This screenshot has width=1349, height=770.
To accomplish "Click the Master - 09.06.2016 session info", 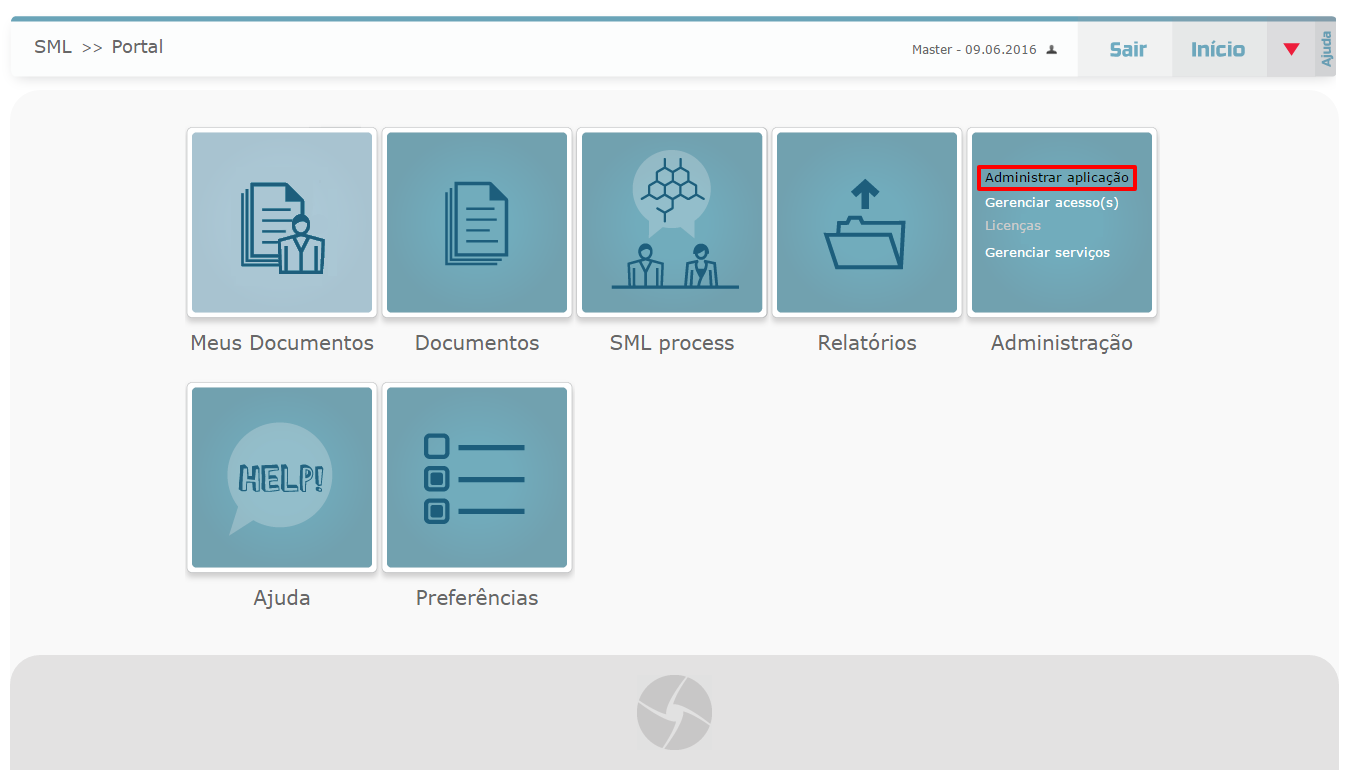I will 975,49.
